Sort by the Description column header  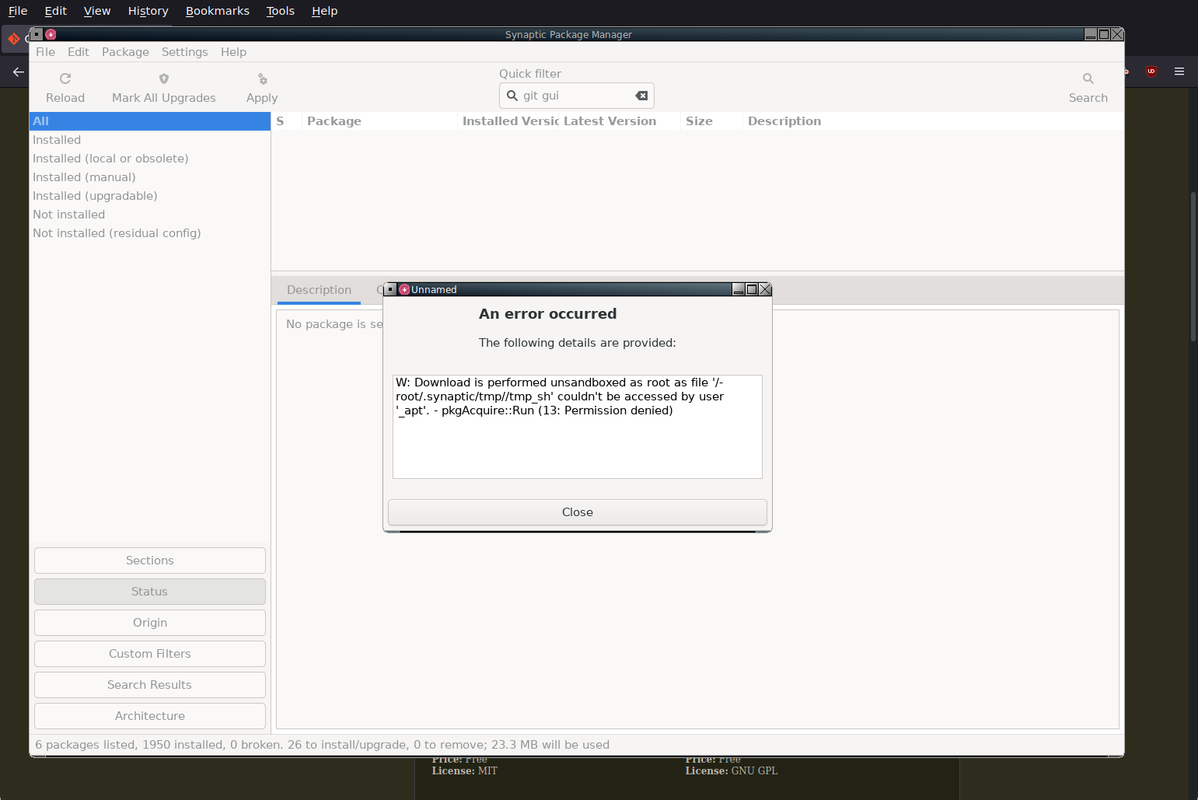(933, 121)
